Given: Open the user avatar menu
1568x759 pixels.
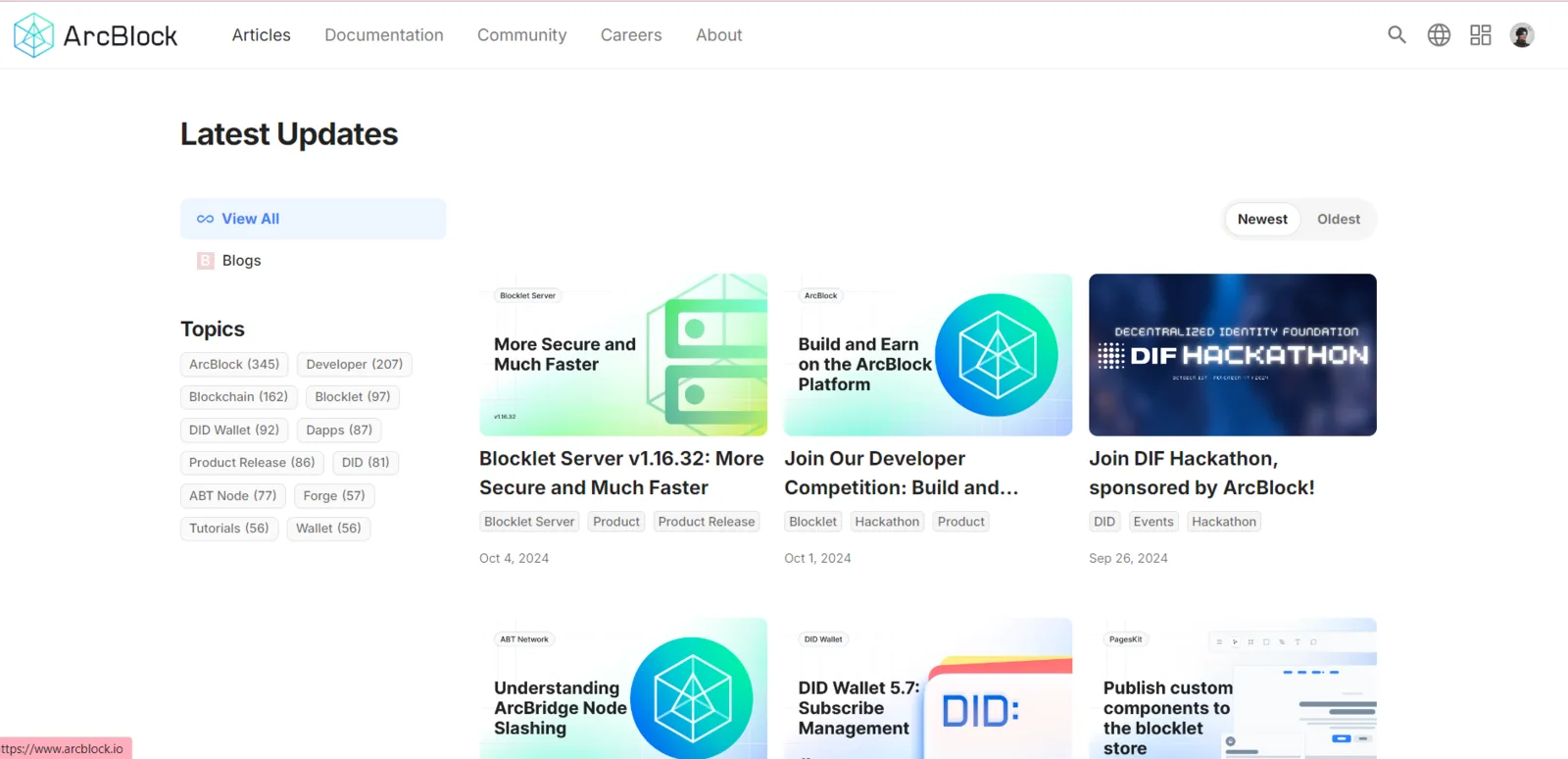Looking at the screenshot, I should [x=1522, y=35].
